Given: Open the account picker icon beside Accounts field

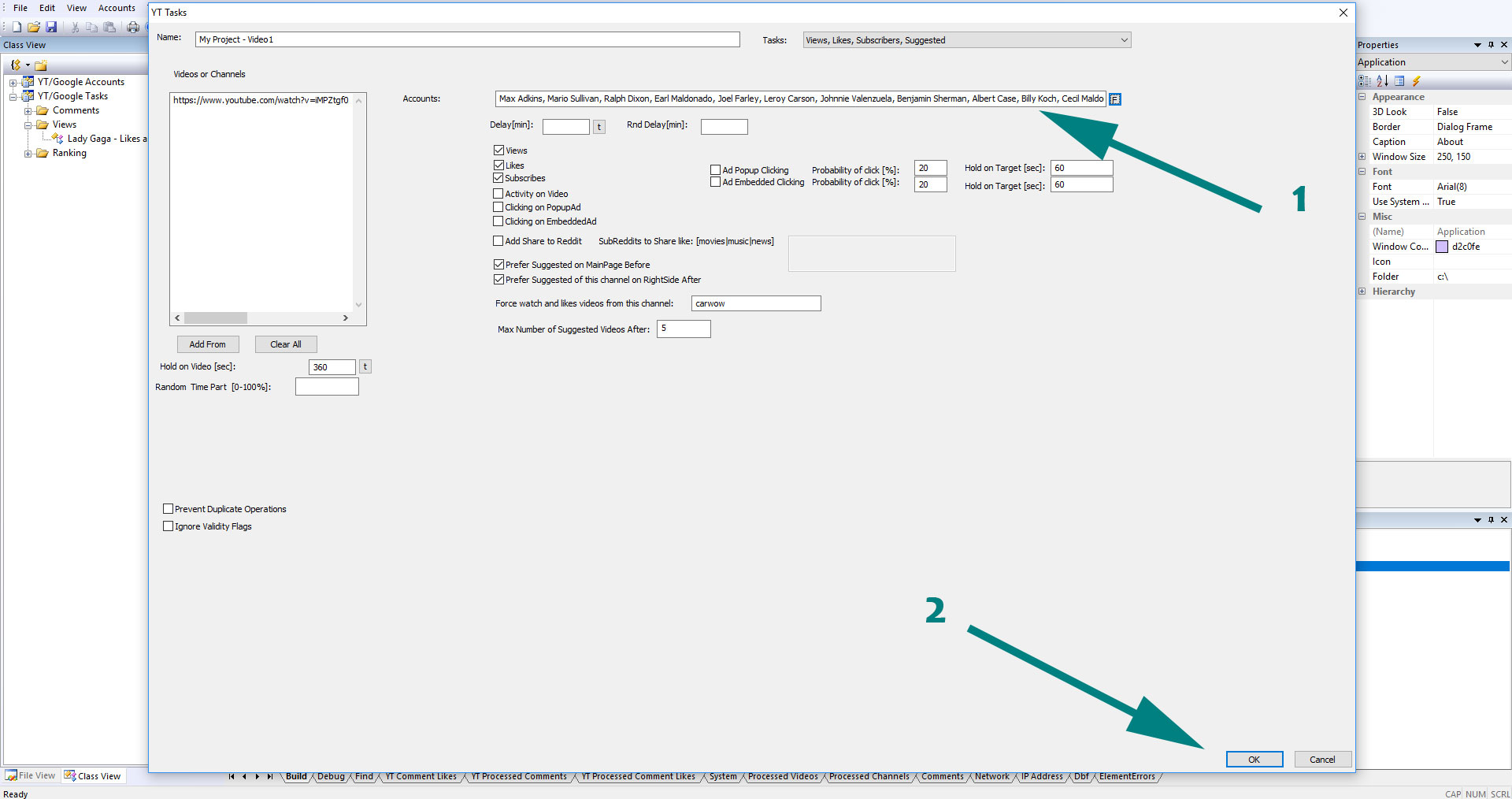Looking at the screenshot, I should tap(1115, 99).
